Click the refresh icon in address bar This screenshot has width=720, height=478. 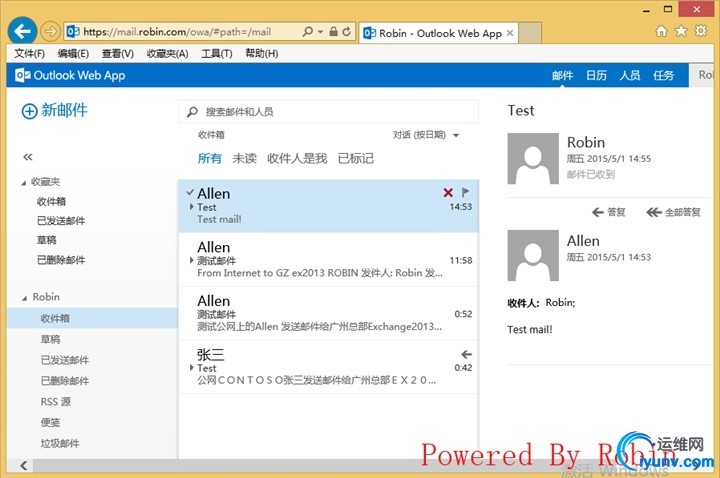[x=347, y=31]
